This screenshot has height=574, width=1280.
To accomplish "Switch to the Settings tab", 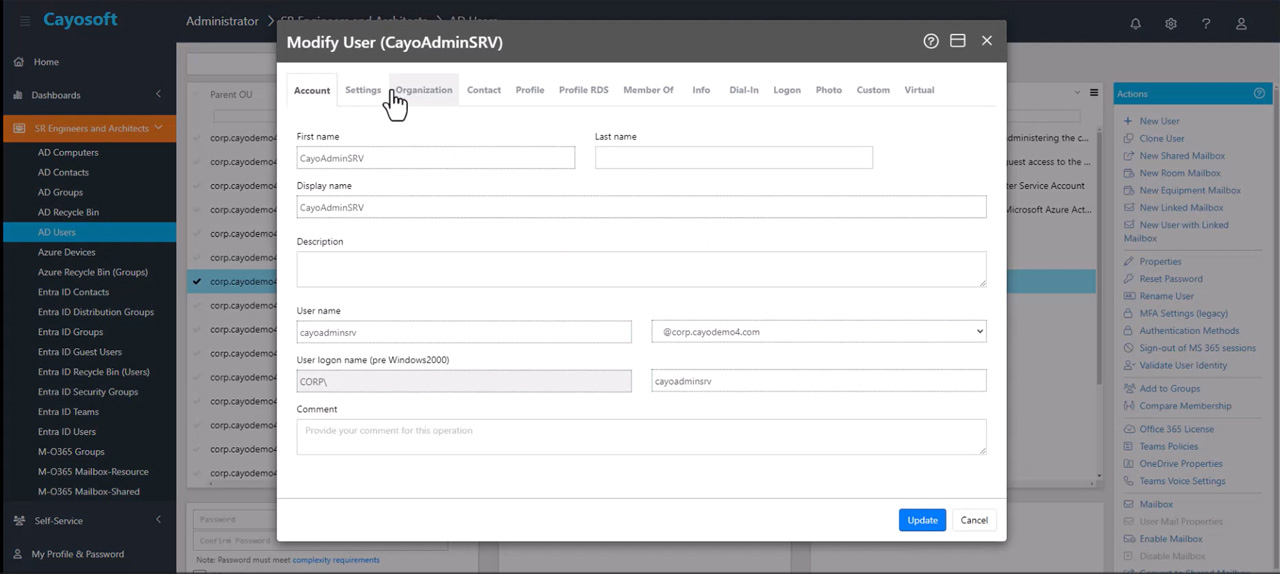I will [363, 90].
